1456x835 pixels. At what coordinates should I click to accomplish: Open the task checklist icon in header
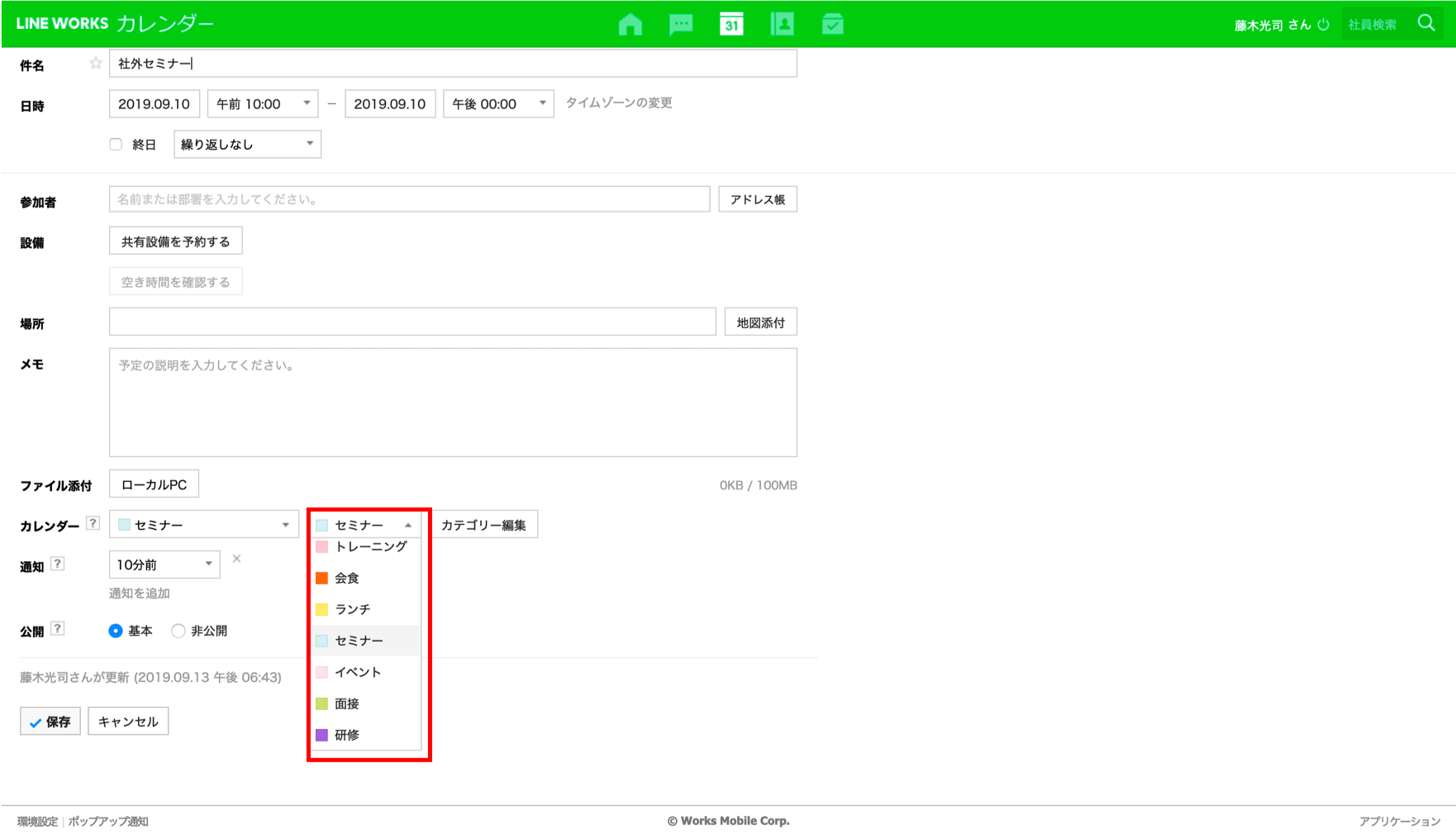(x=832, y=24)
